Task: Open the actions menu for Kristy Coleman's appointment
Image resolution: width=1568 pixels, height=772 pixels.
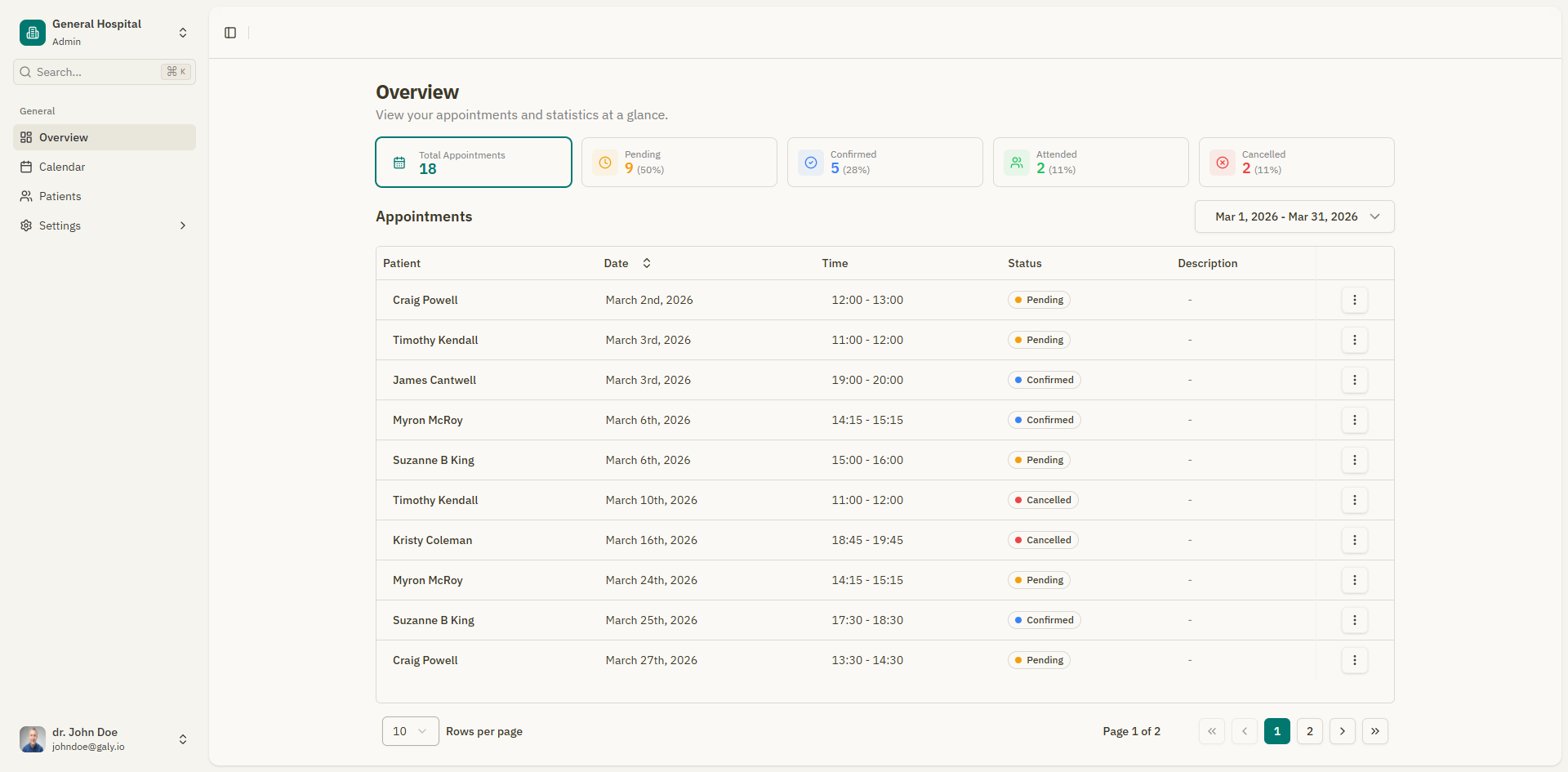Action: click(1355, 540)
